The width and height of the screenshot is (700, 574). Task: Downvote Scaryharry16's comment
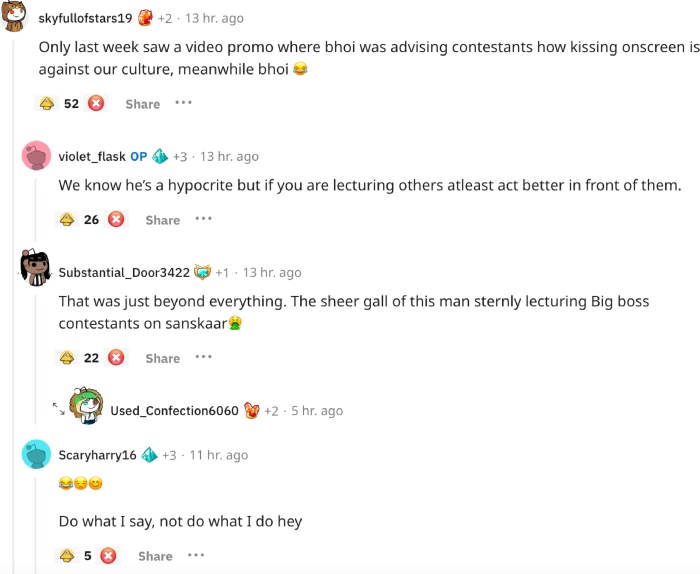pos(108,555)
